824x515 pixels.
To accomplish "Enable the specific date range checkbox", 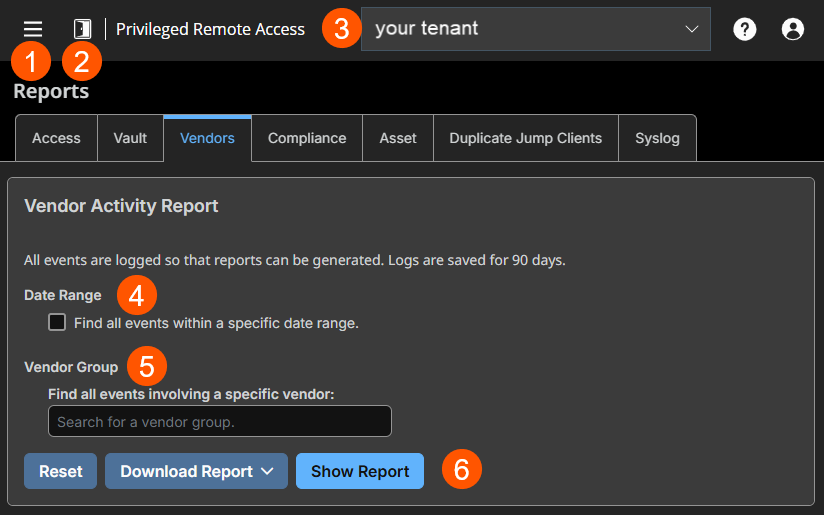I will 57,322.
